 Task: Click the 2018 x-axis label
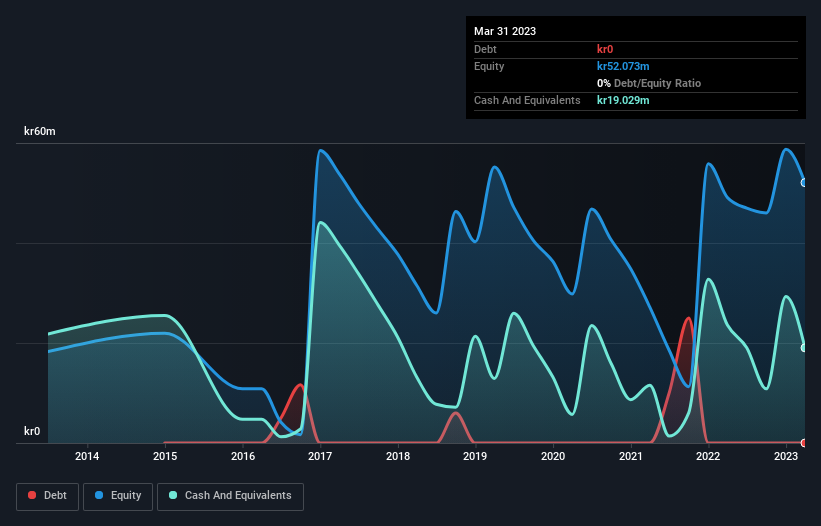click(398, 456)
